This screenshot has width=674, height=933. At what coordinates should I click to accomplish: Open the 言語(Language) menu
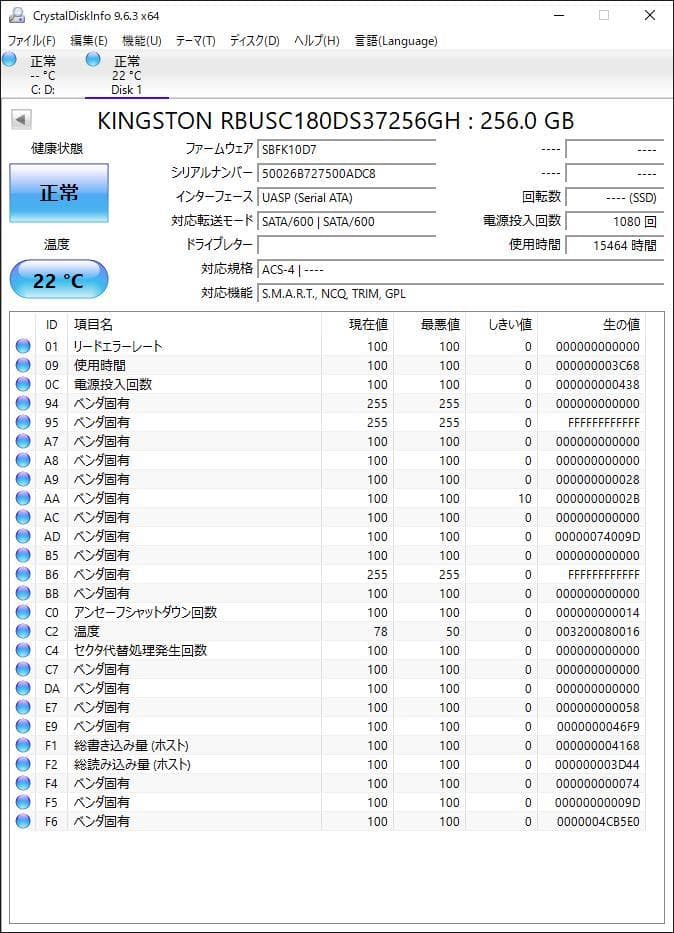pyautogui.click(x=396, y=41)
